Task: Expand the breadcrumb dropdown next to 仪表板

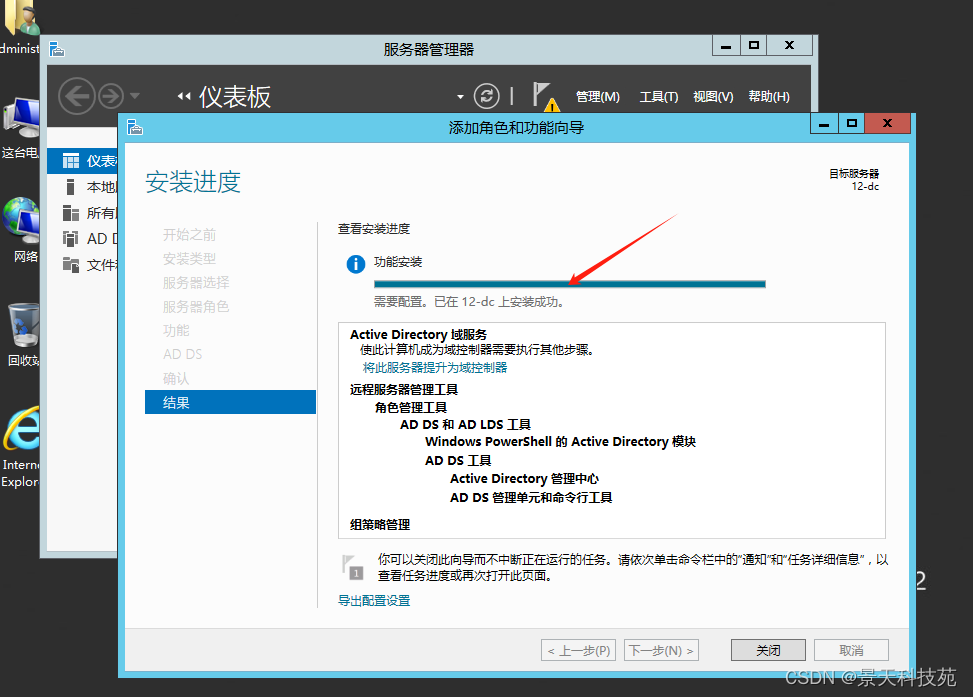Action: tap(460, 97)
